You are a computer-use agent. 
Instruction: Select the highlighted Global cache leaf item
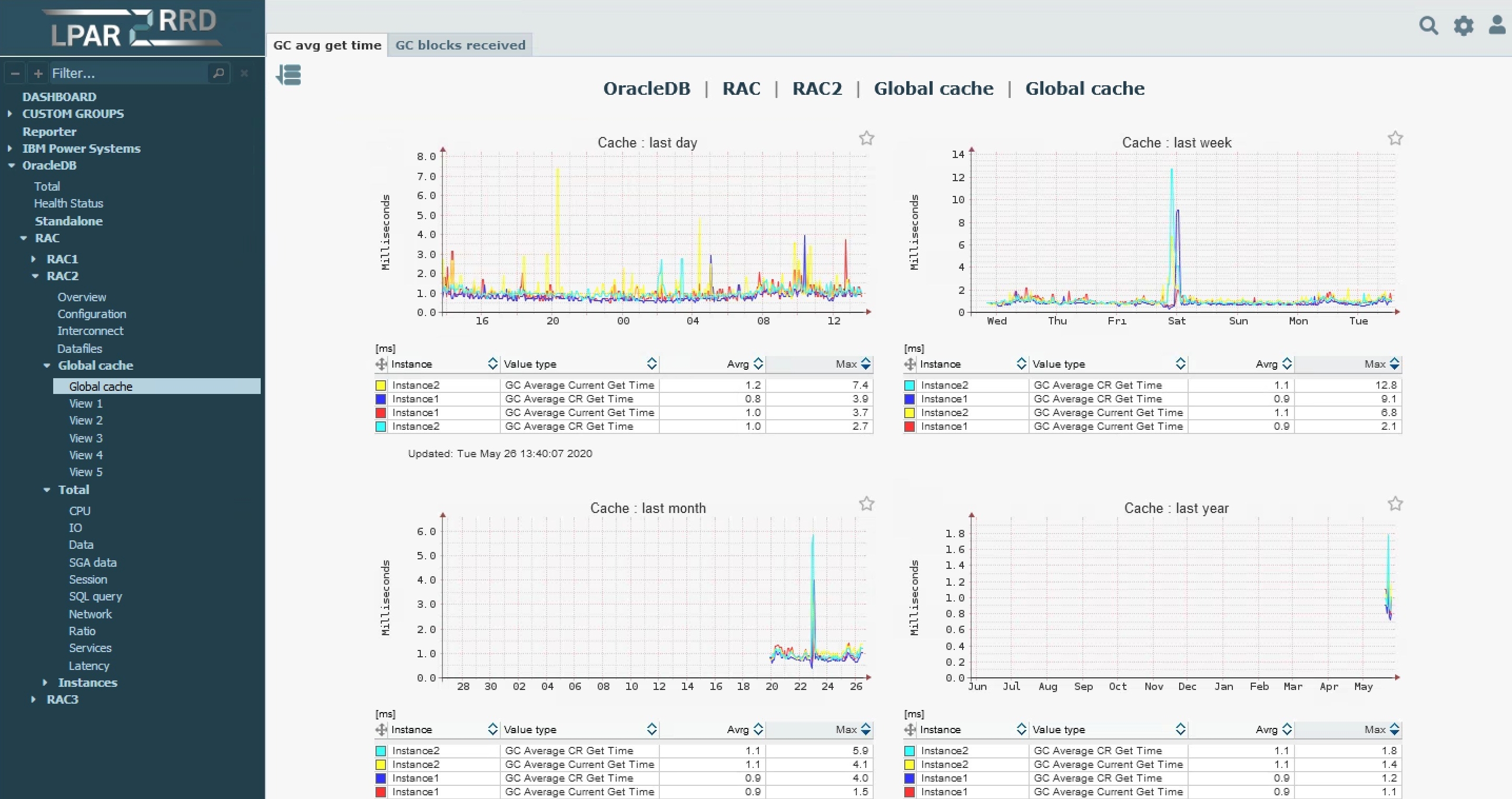157,386
